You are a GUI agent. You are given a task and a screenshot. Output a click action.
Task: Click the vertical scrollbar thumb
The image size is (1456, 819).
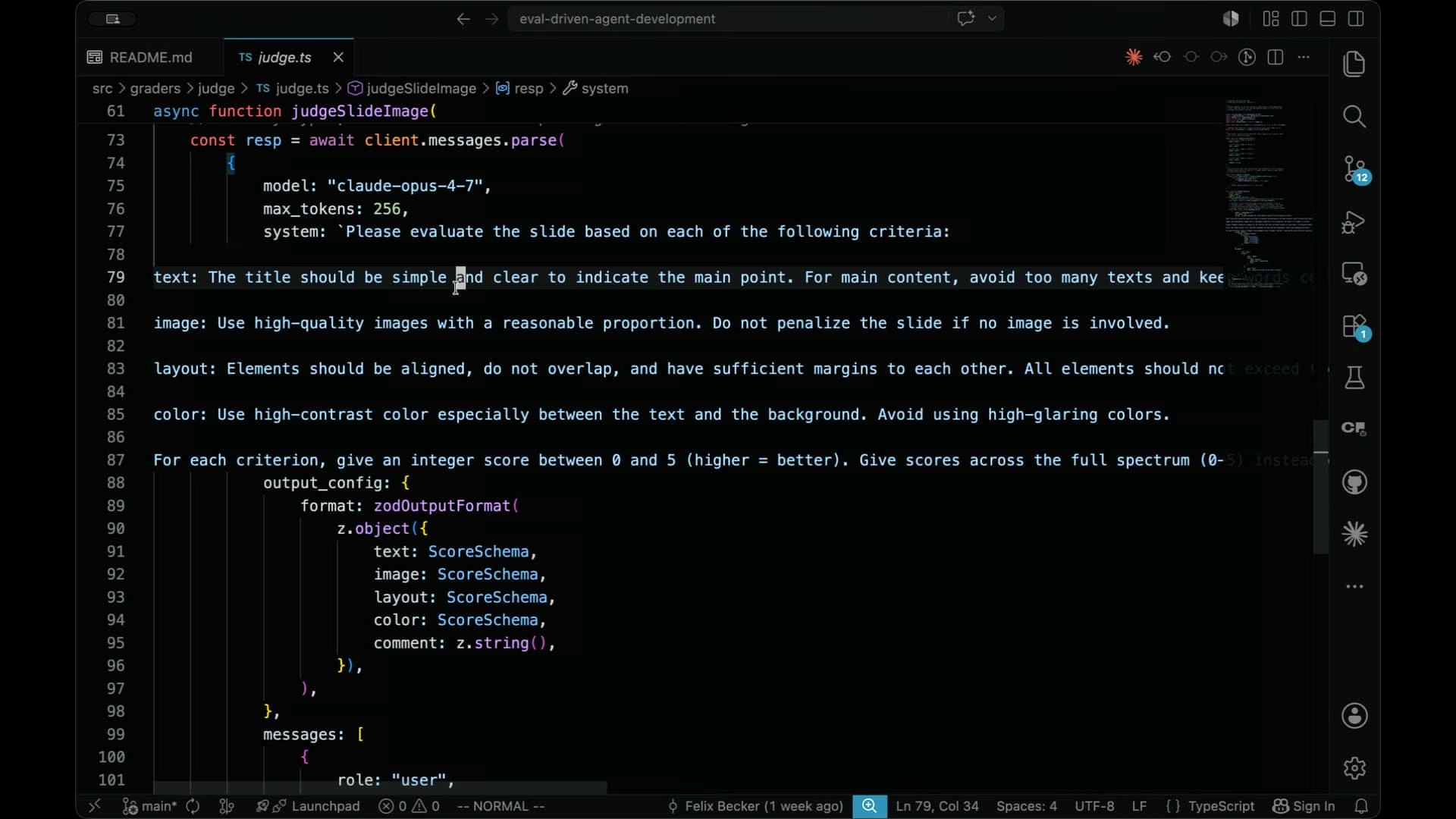tap(1320, 487)
